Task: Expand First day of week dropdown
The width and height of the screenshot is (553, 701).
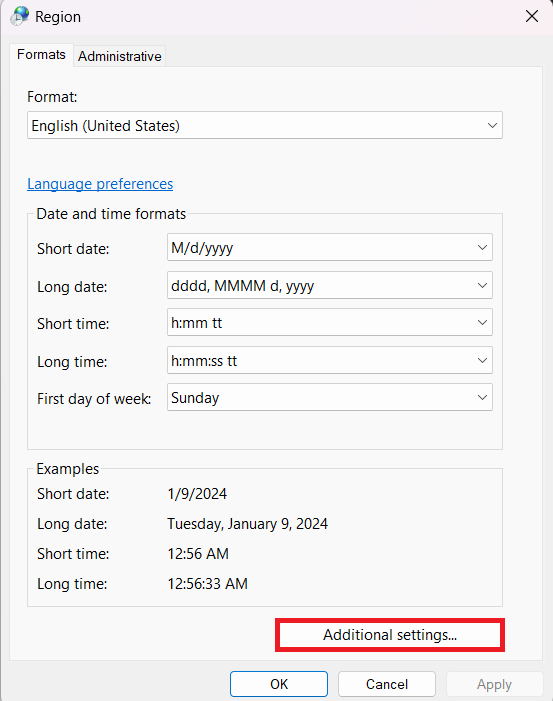Action: pyautogui.click(x=482, y=397)
